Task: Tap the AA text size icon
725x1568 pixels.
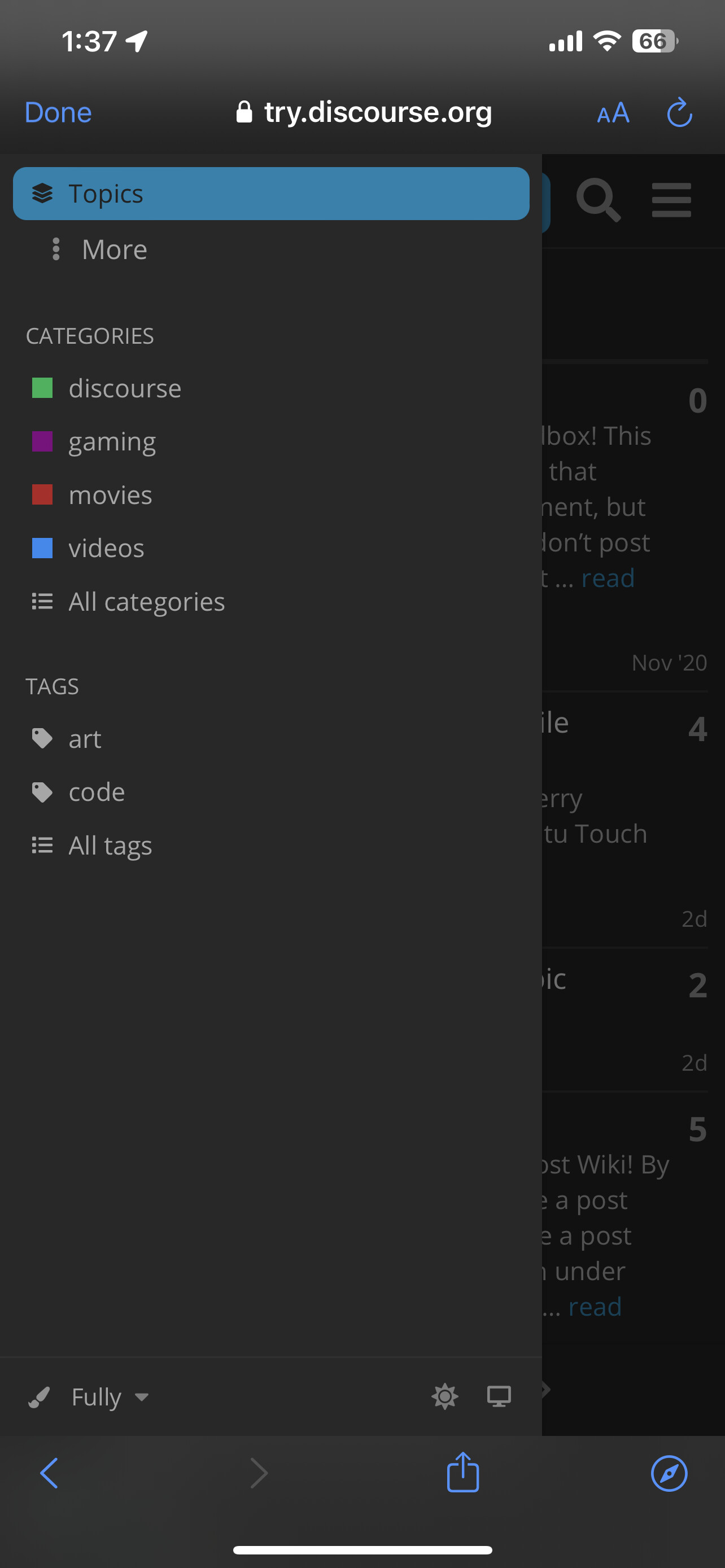Action: click(x=613, y=113)
